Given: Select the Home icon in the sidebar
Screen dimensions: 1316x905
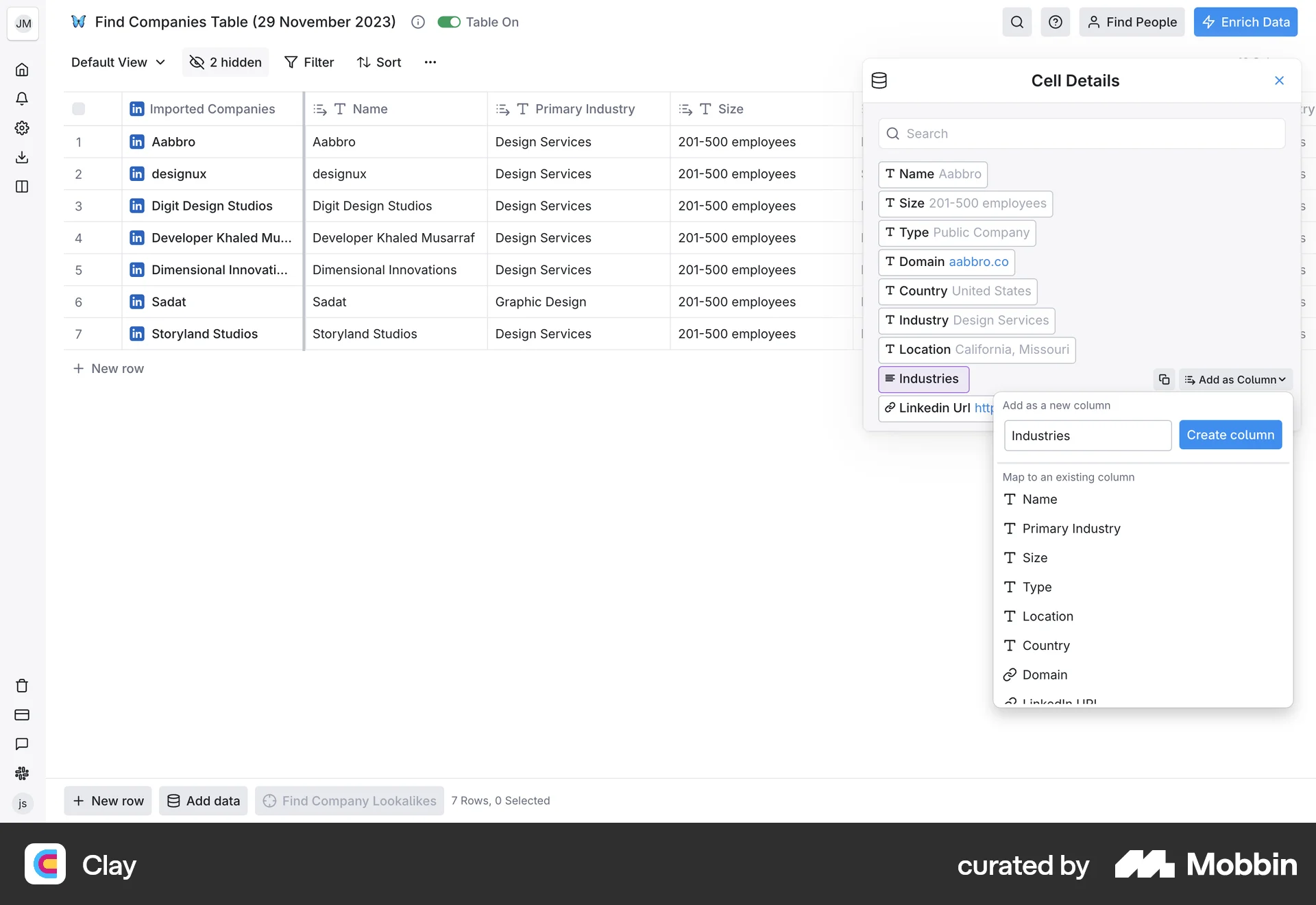Looking at the screenshot, I should 22,69.
